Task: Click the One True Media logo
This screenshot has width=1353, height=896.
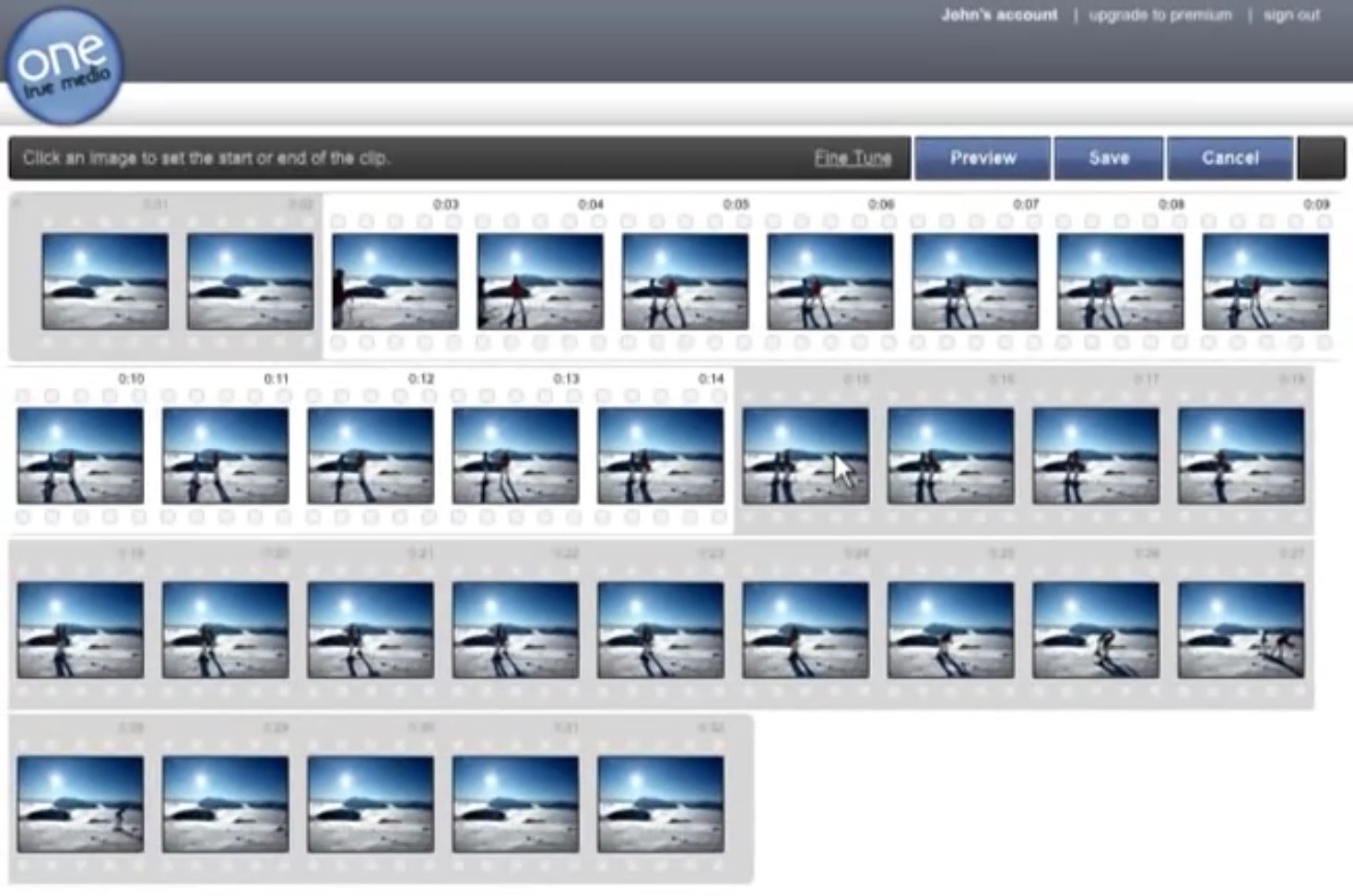Action: click(64, 66)
